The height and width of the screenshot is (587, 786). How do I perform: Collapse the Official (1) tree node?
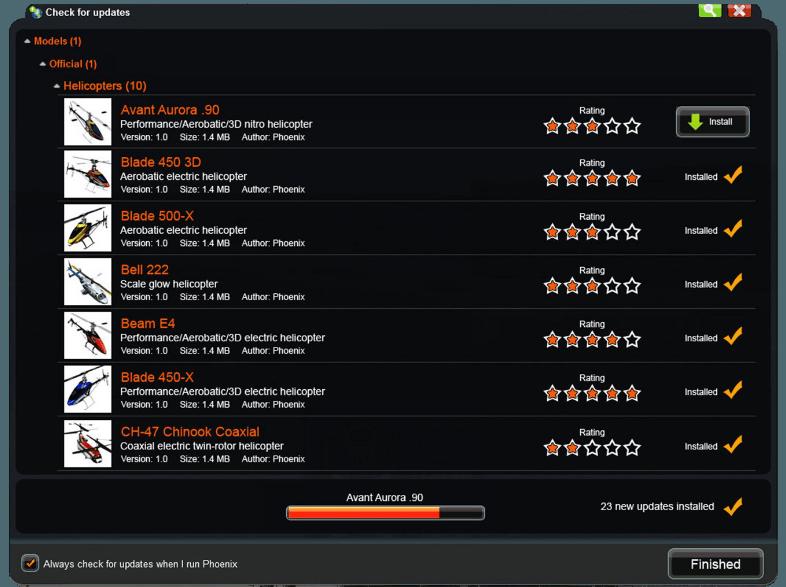pyautogui.click(x=43, y=64)
